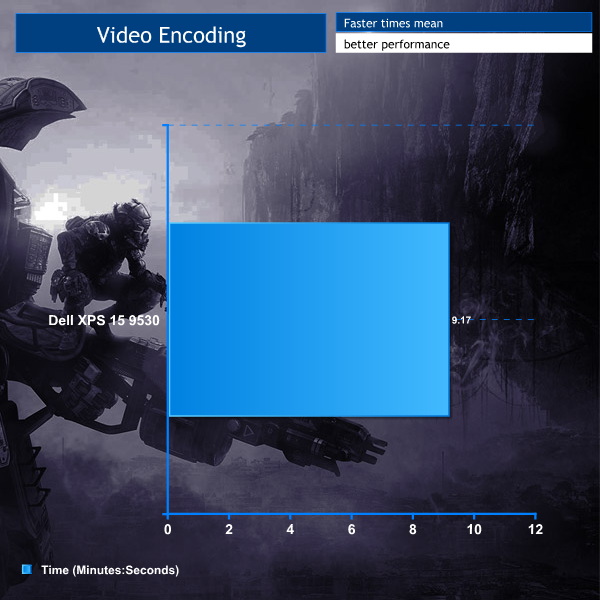Click the blue legend square
Image resolution: width=600 pixels, height=600 pixels.
coord(27,569)
